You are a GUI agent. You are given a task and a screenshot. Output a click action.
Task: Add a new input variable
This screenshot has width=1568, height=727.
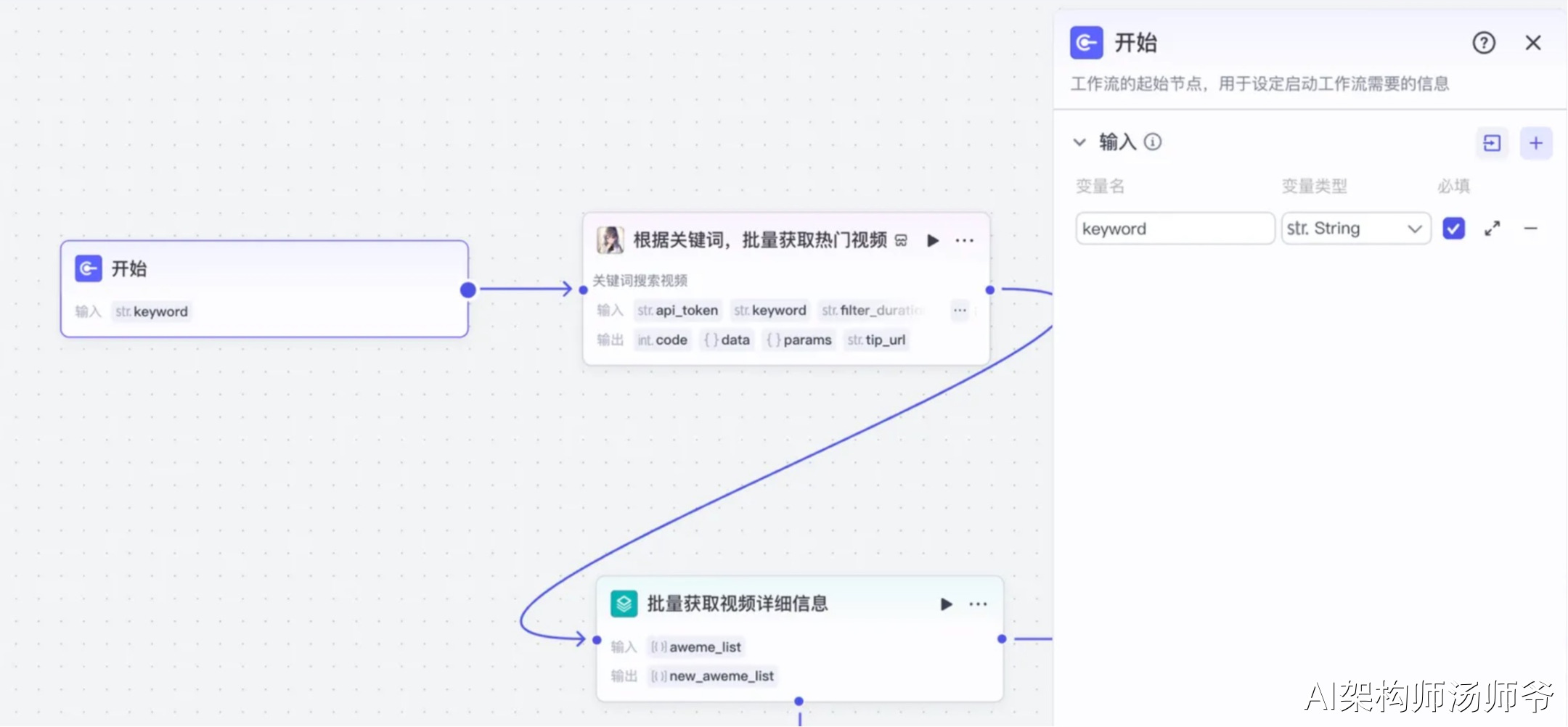1536,143
